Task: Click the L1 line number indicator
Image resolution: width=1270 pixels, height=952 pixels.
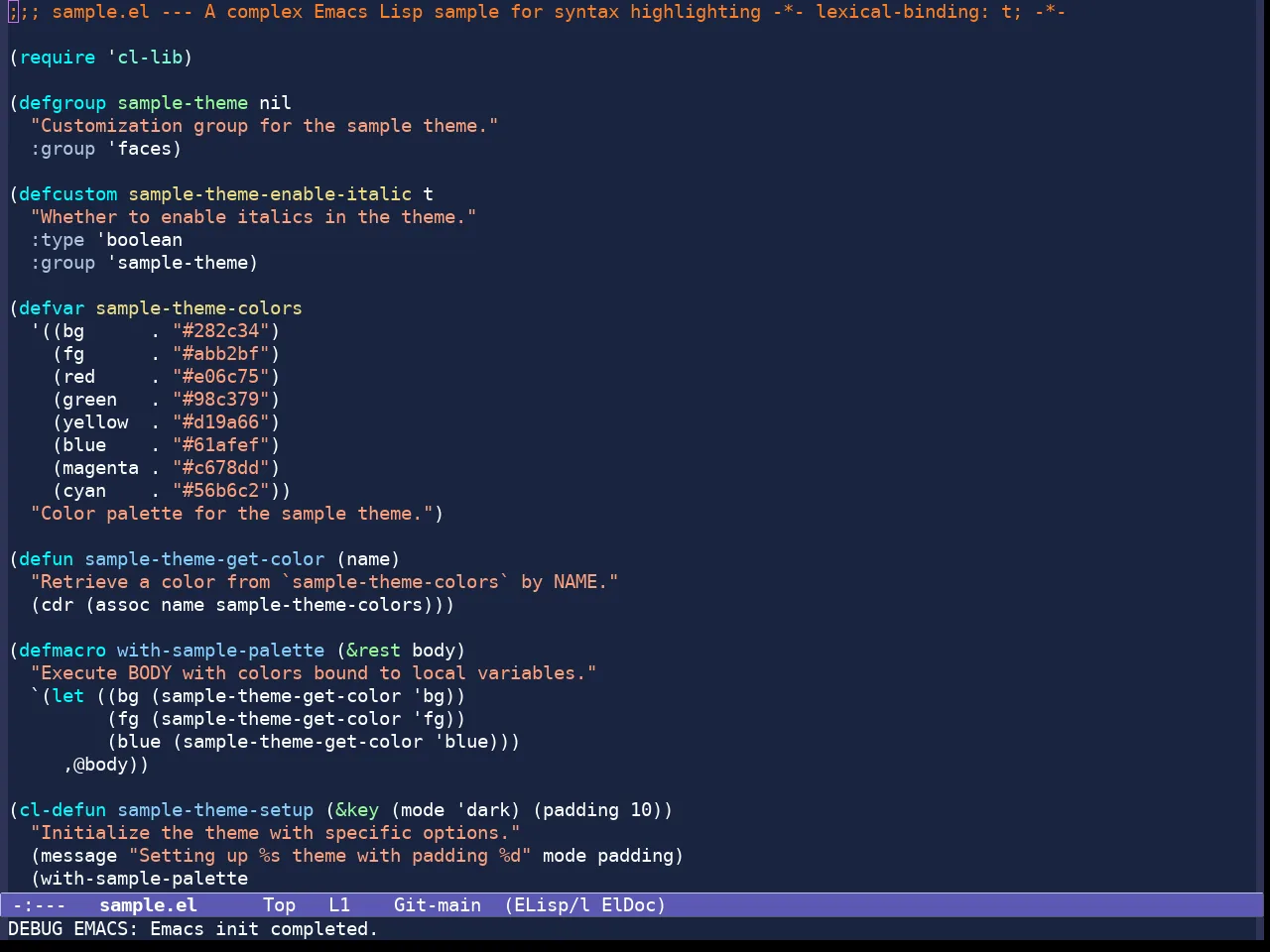Action: pyautogui.click(x=339, y=905)
